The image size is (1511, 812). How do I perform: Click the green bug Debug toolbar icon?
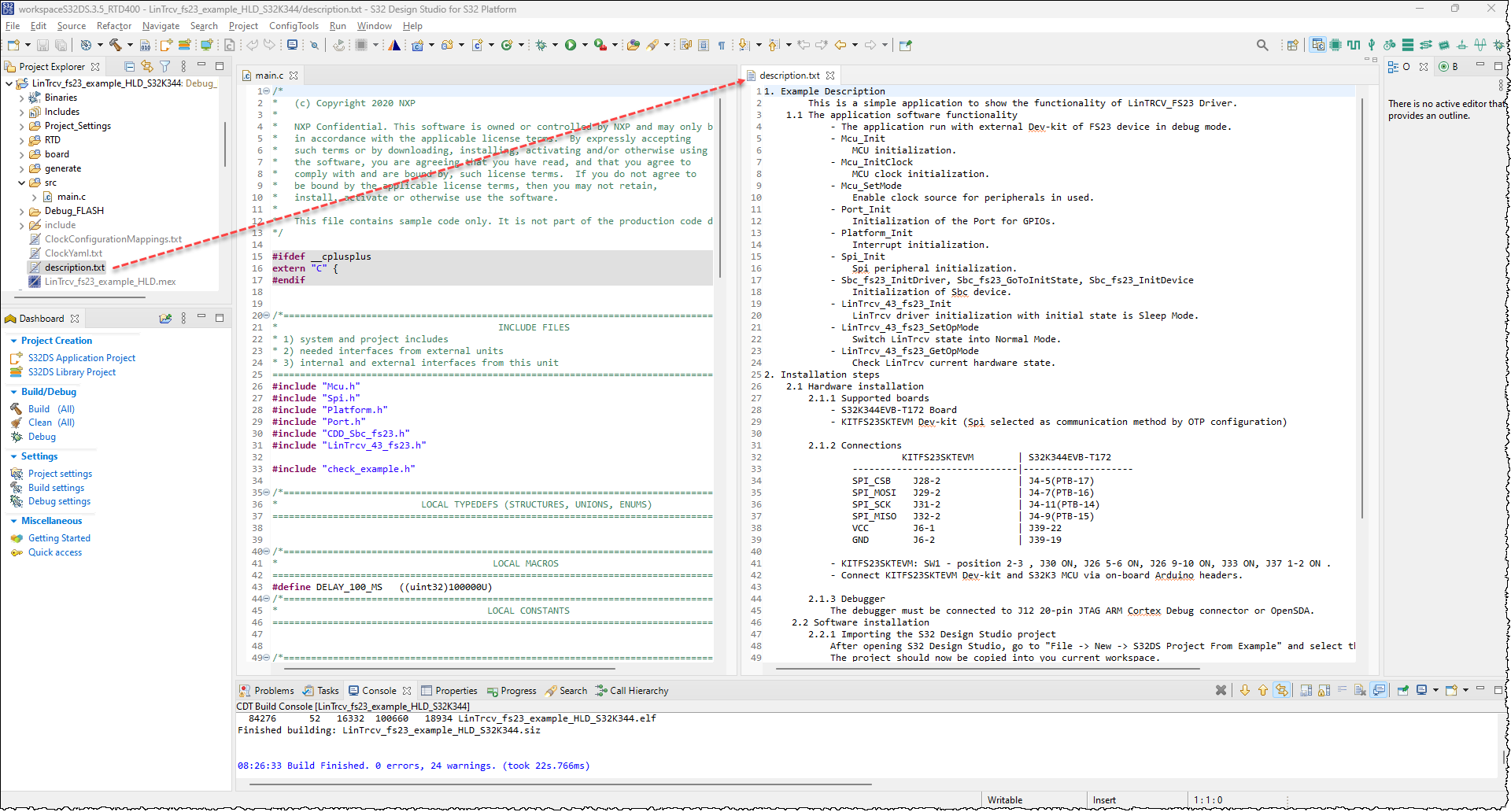click(541, 45)
